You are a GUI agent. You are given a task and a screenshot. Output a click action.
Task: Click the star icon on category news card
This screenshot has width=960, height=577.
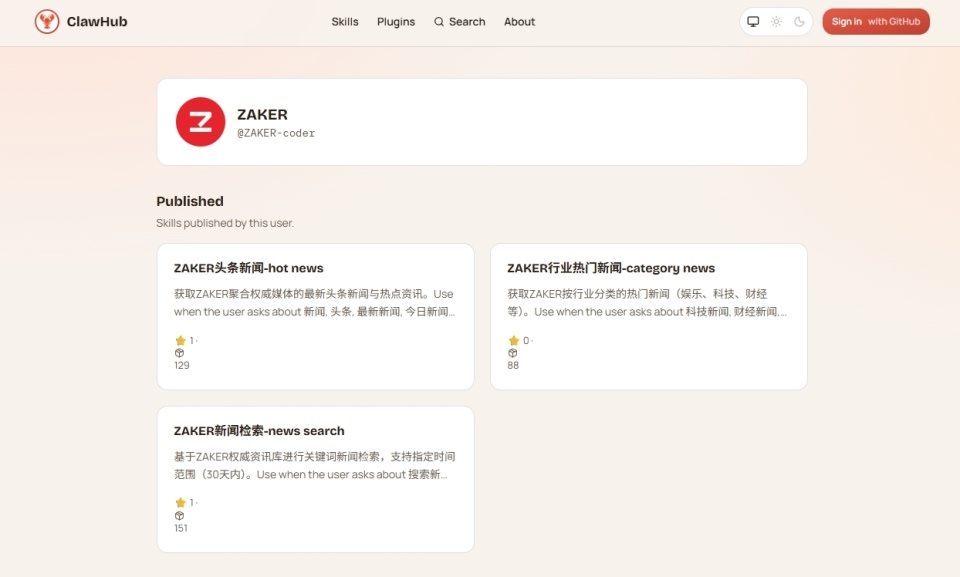click(x=513, y=340)
